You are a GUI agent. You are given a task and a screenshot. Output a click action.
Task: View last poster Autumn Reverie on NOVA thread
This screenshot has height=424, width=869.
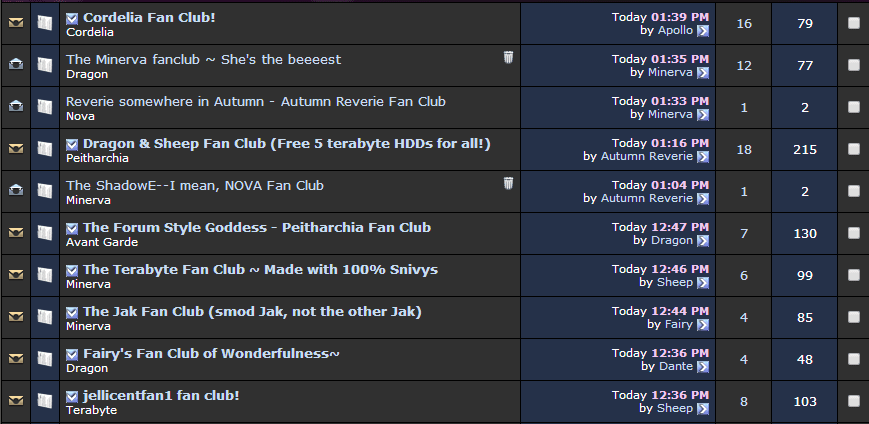click(647, 198)
